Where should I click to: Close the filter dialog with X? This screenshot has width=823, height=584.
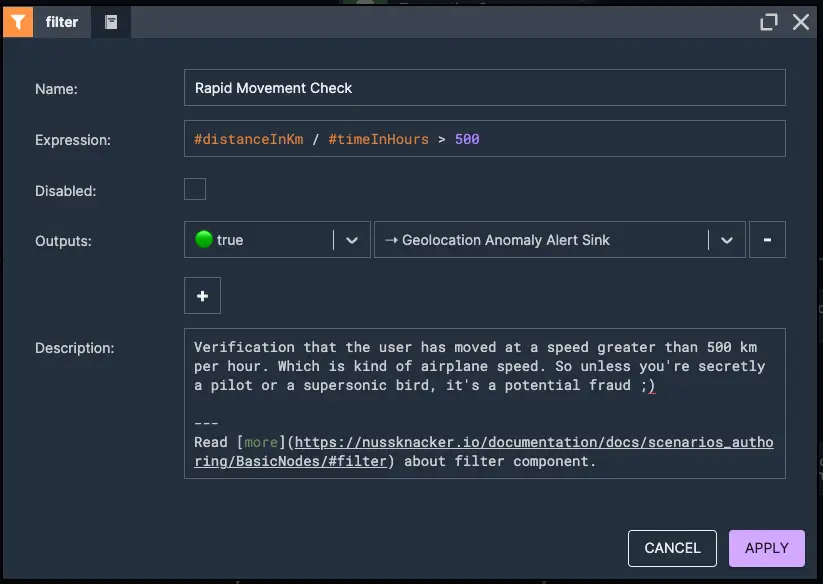801,22
